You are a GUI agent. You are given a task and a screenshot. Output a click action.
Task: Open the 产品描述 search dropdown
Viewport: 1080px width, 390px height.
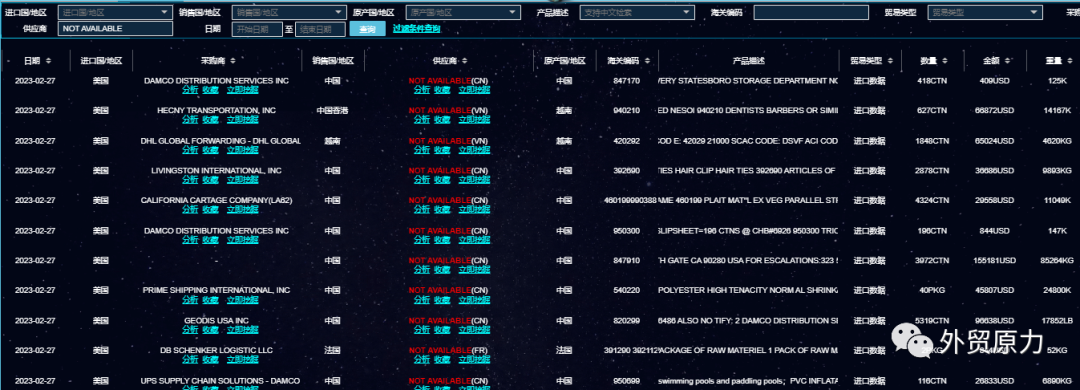click(x=637, y=12)
